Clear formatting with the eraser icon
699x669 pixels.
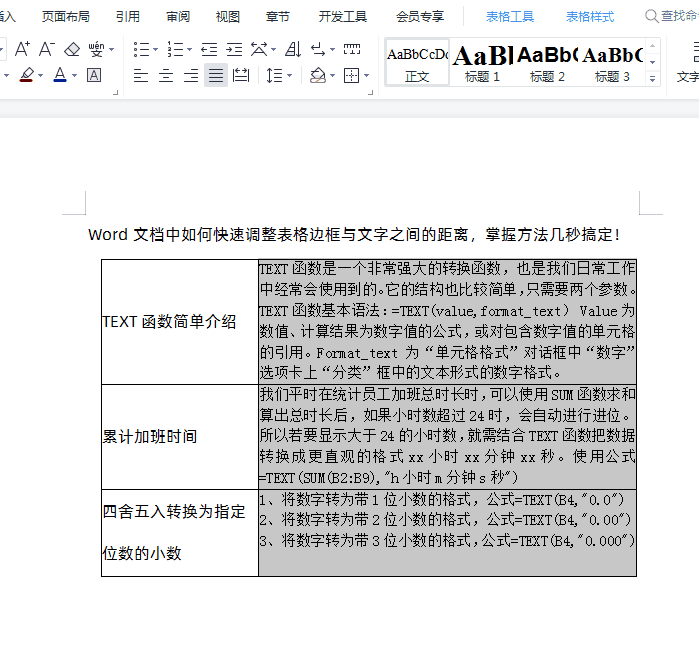72,49
